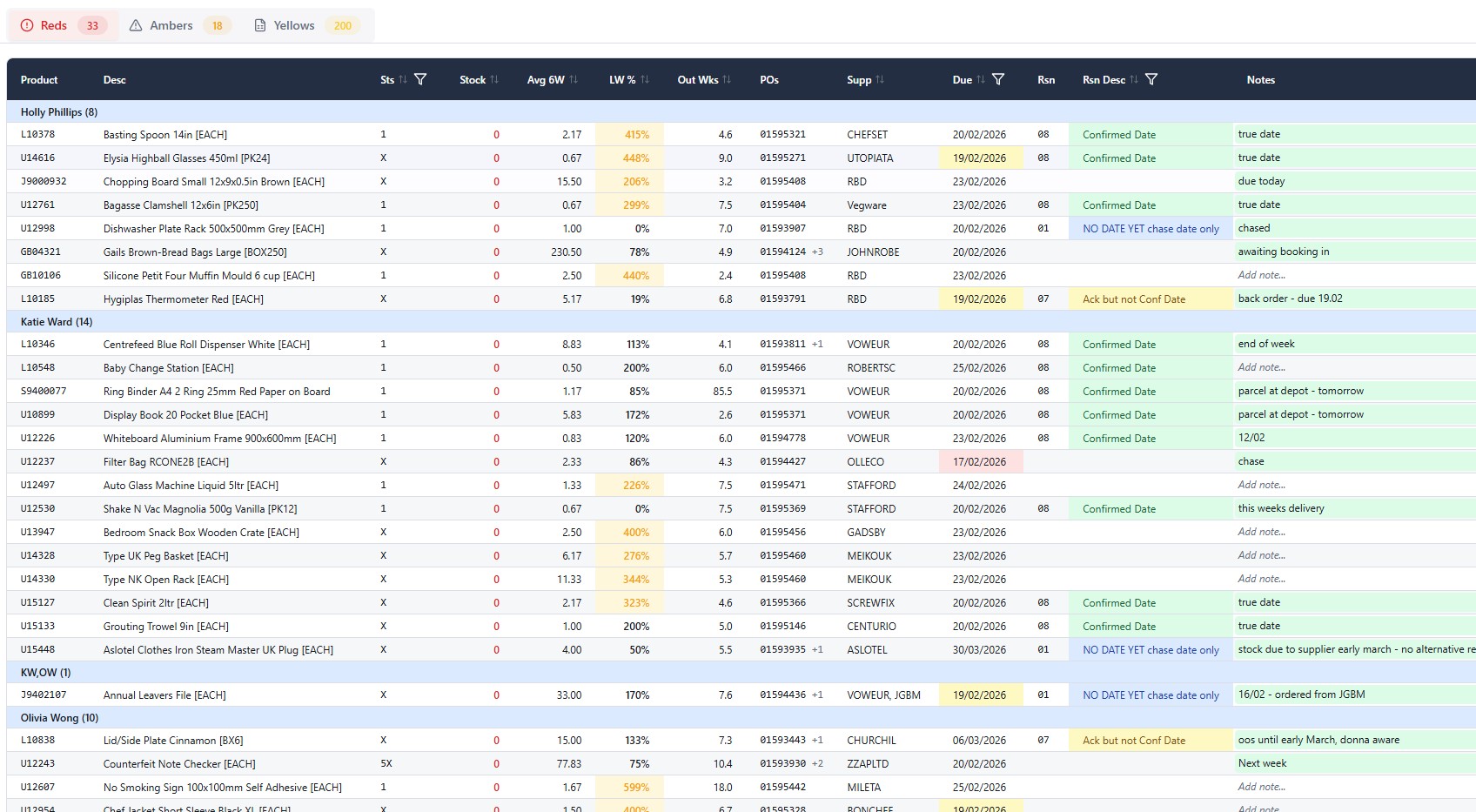Add a note for GB10106 Silicone Muffin Mould

pos(1353,275)
